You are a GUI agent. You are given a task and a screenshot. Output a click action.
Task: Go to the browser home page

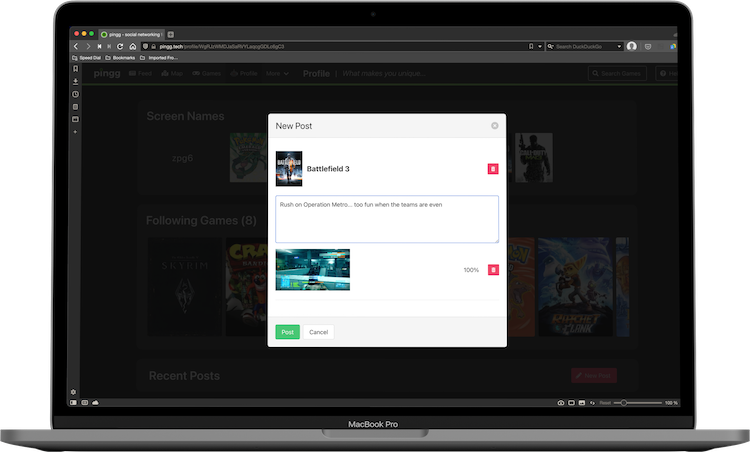(x=133, y=46)
